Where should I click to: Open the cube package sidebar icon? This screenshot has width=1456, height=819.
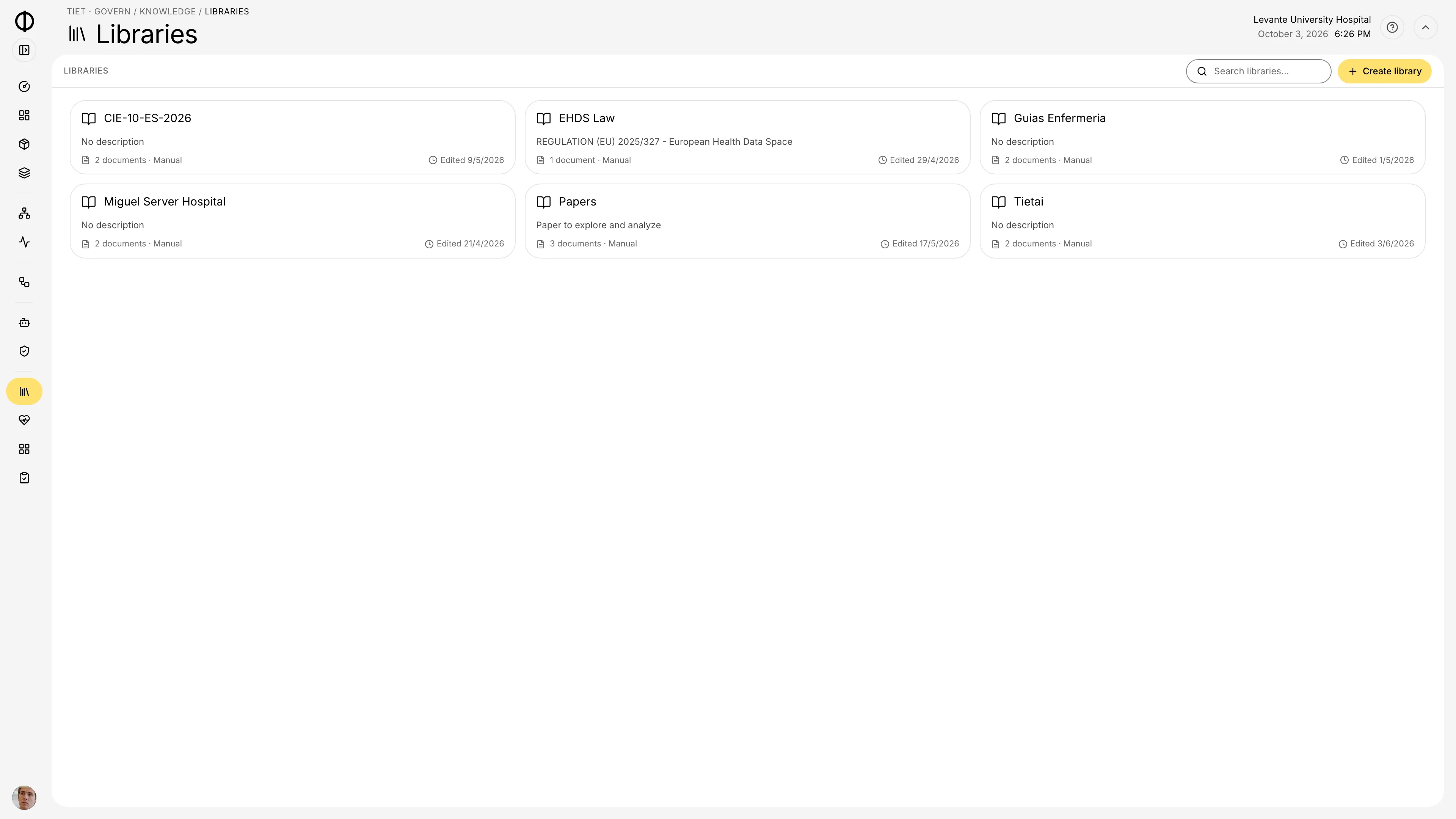click(24, 144)
